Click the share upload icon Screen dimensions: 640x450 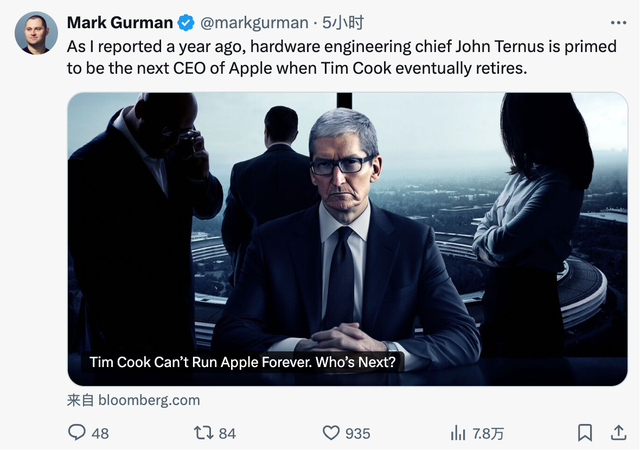point(614,433)
